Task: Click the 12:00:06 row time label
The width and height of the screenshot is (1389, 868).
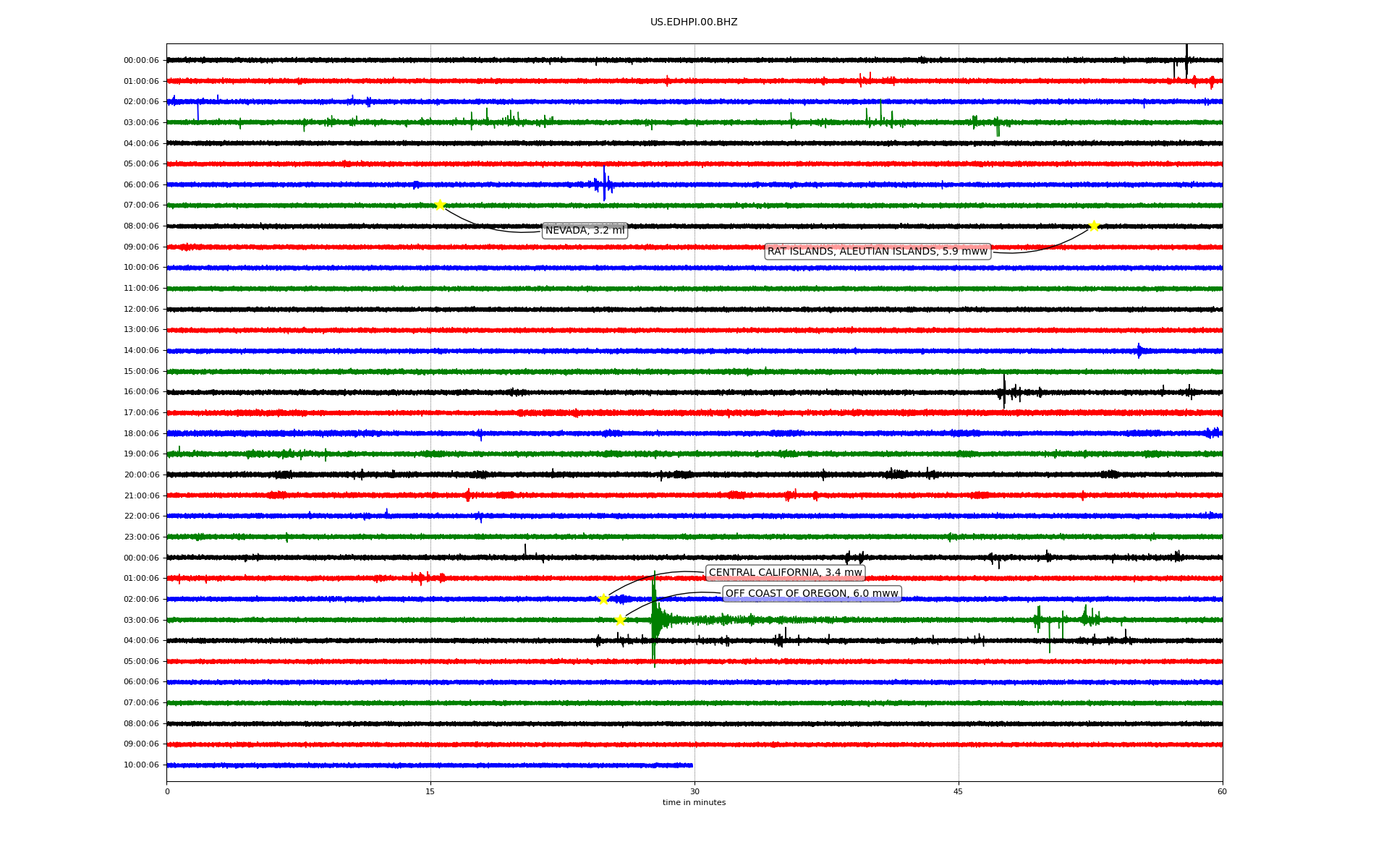Action: point(141,310)
